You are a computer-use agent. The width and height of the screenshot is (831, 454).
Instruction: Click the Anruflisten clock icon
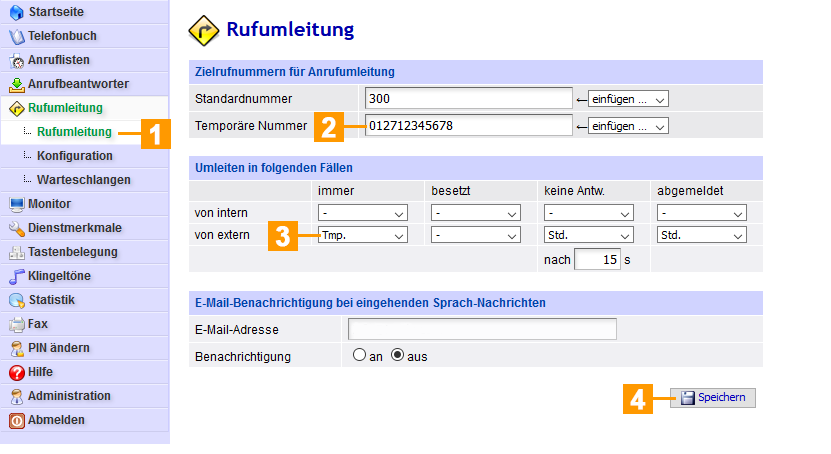coord(16,60)
